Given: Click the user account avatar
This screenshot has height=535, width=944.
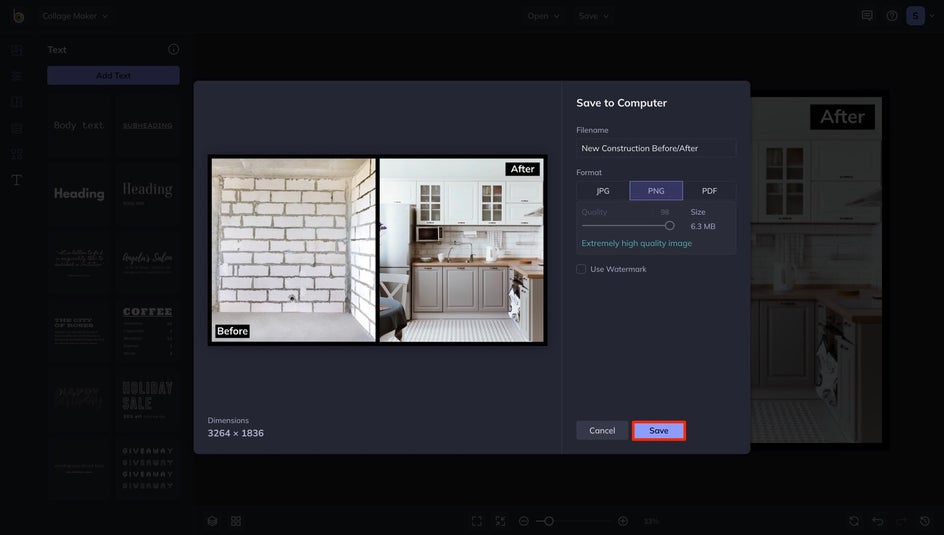Looking at the screenshot, I should 915,16.
